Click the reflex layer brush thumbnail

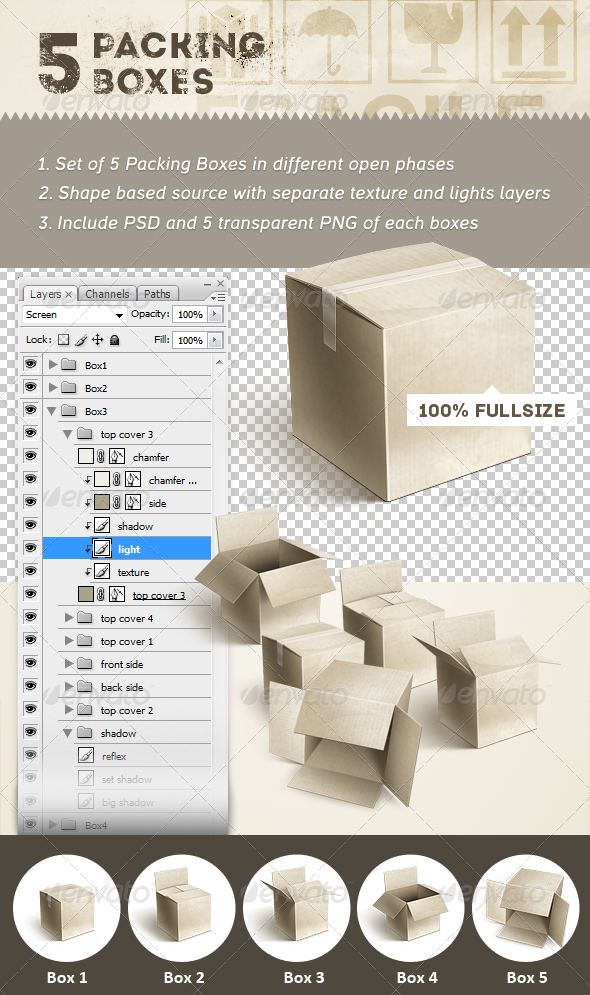click(x=86, y=756)
